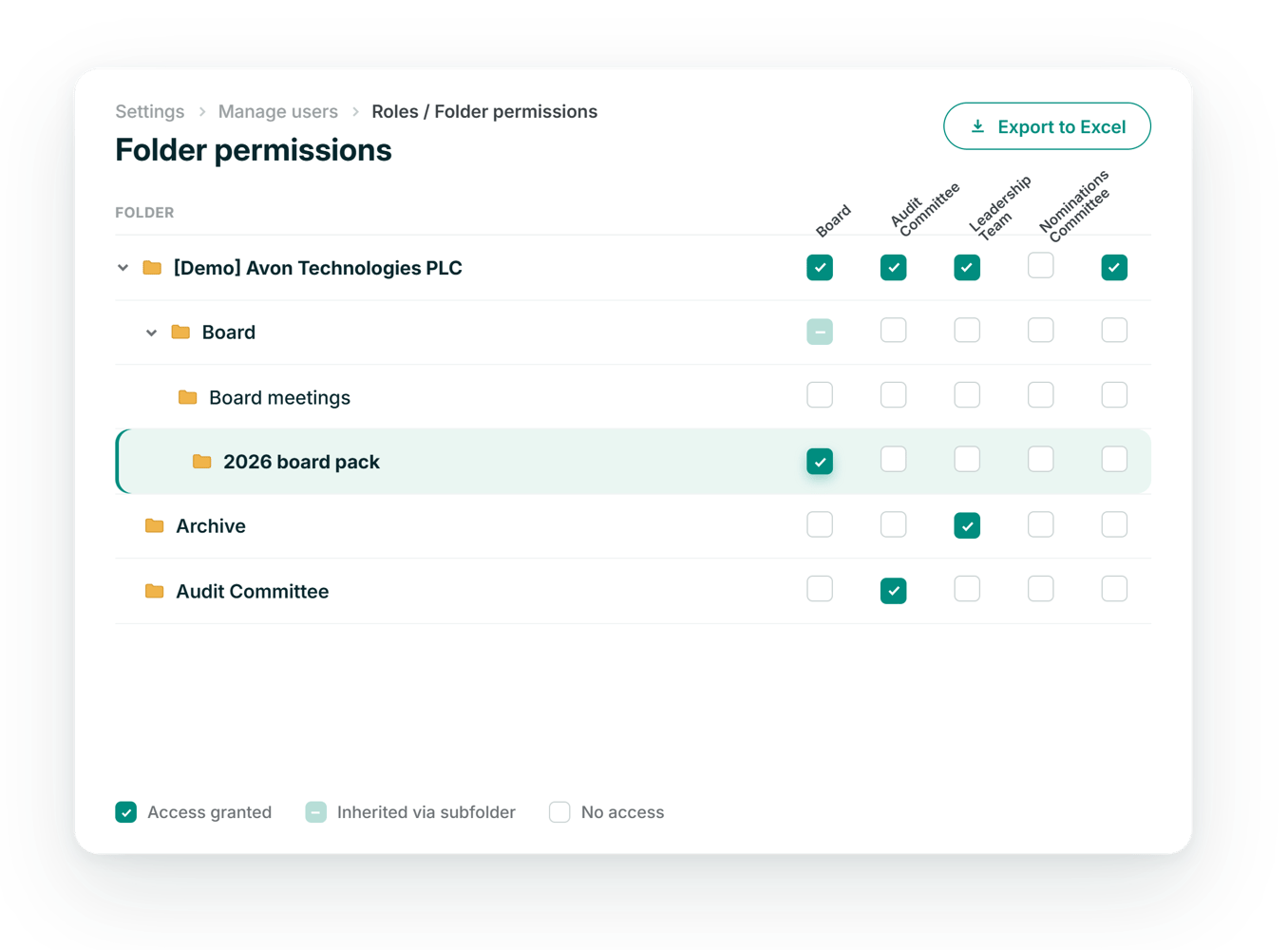Select the Archive folder name
The width and height of the screenshot is (1288, 950).
coord(211,525)
